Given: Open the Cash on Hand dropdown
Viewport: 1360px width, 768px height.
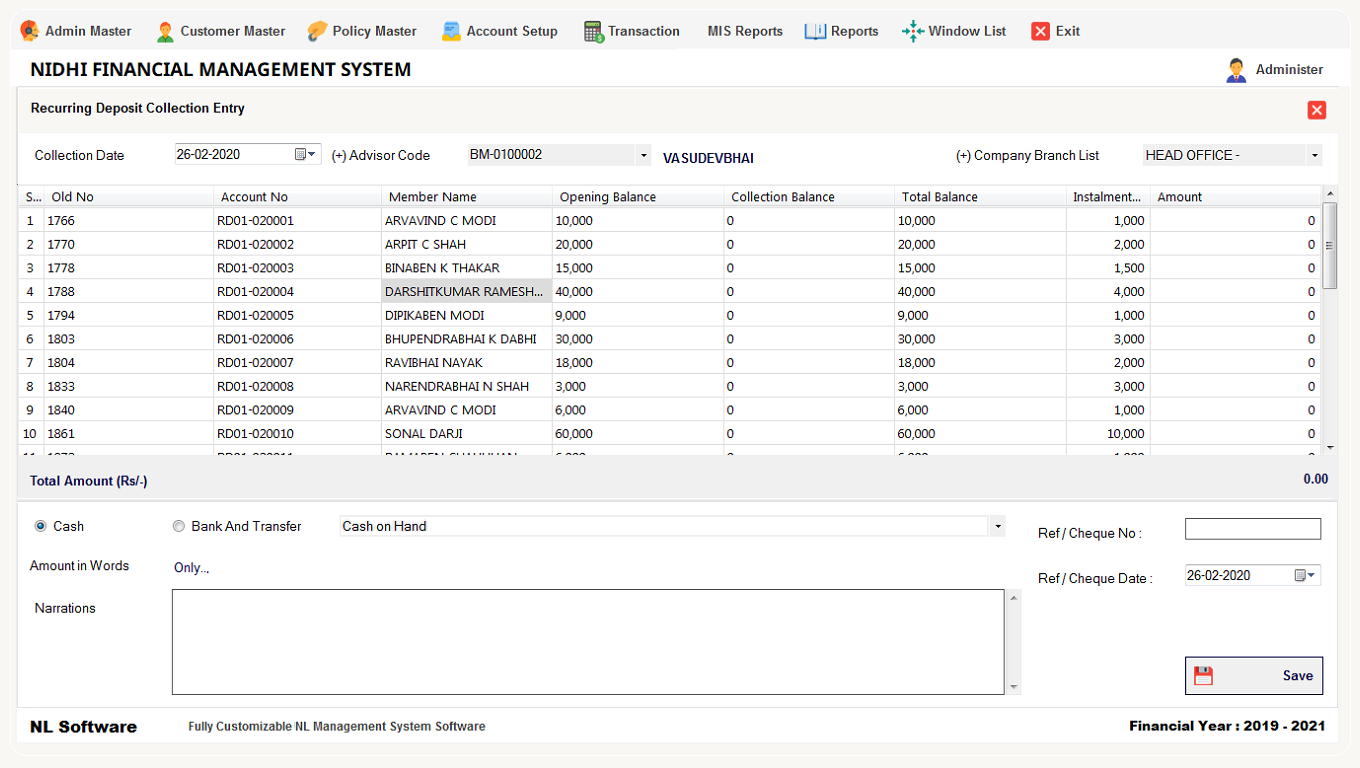Looking at the screenshot, I should click(x=997, y=526).
